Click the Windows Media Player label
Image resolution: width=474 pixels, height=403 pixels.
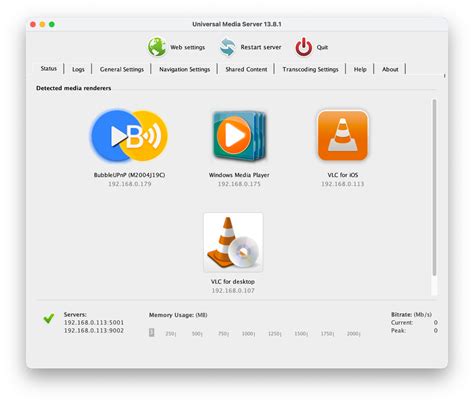(239, 175)
